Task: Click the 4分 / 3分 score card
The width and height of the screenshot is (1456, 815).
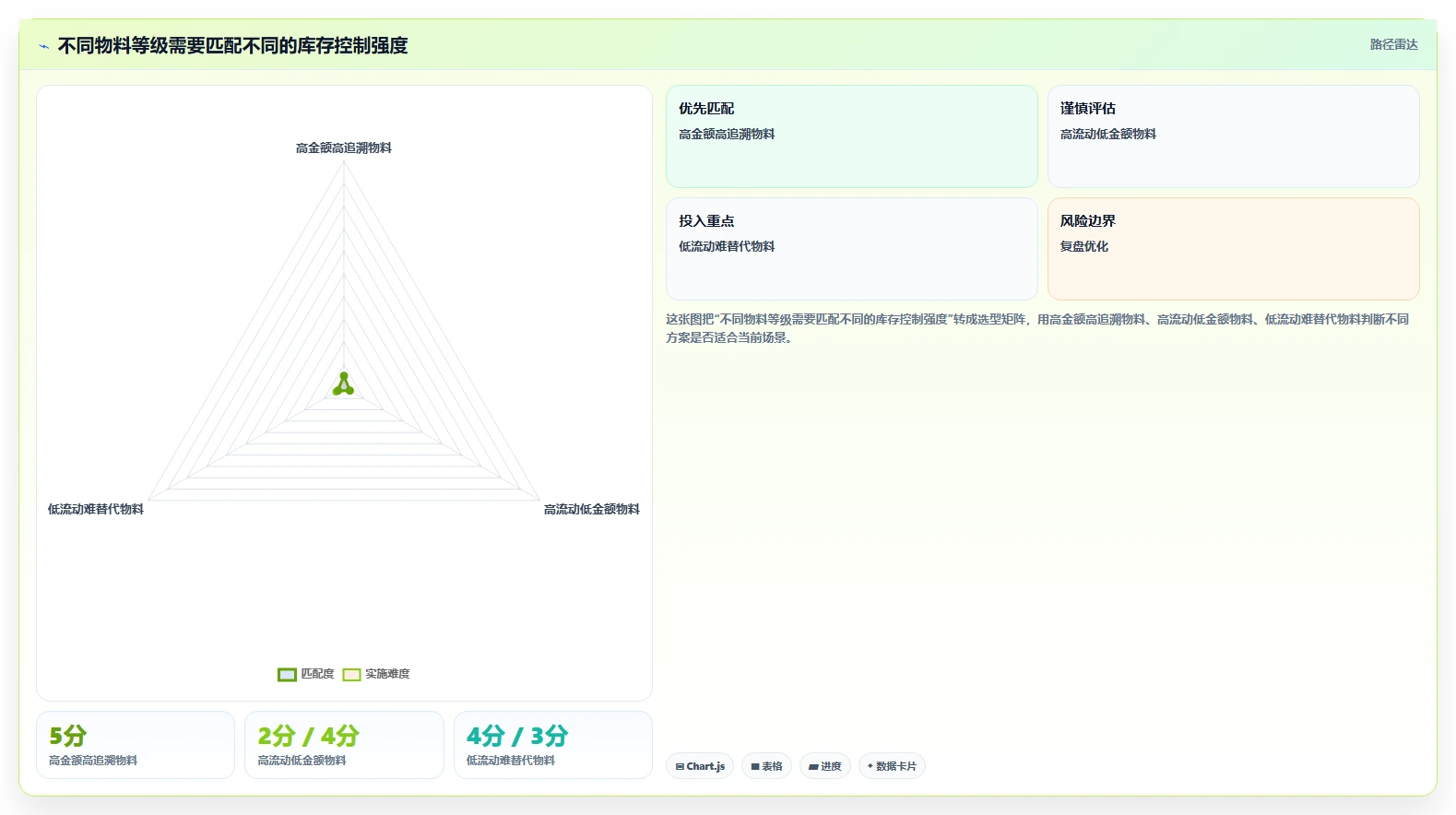Action: 553,745
